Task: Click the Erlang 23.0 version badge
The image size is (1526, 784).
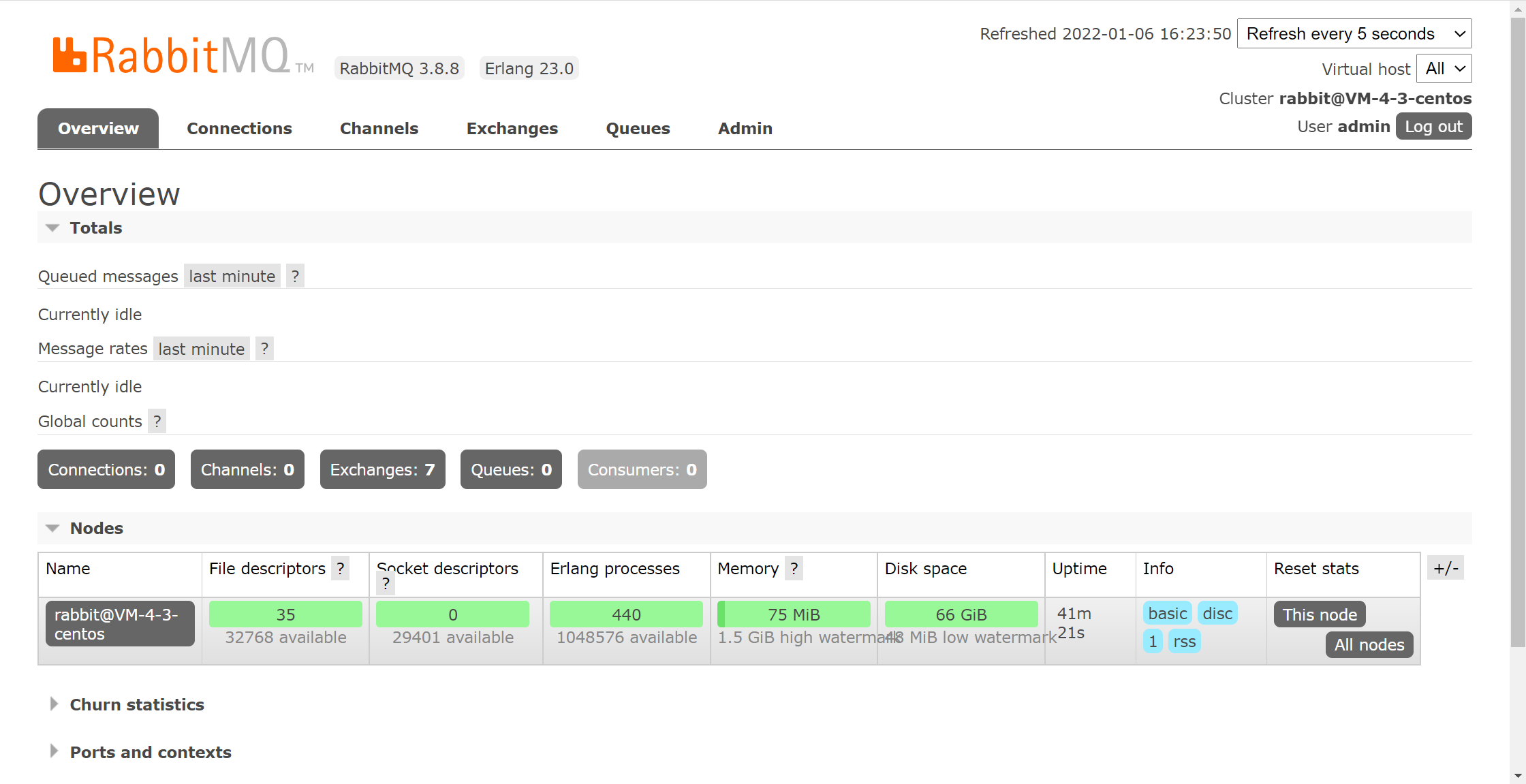Action: tap(529, 68)
